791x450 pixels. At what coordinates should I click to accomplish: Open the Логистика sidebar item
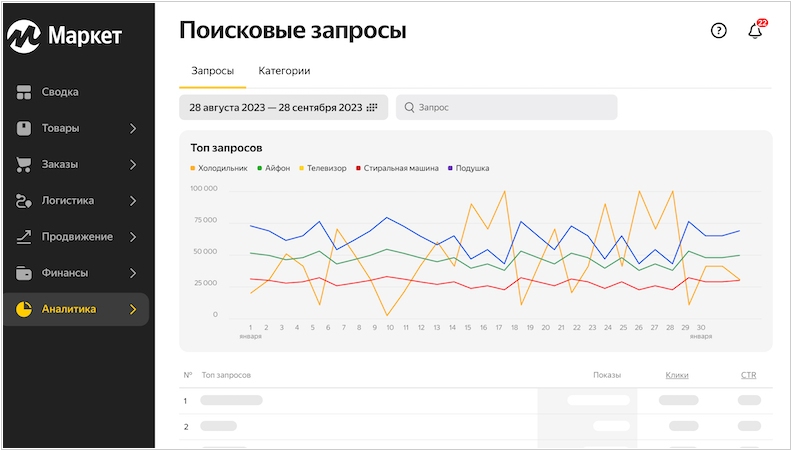pos(76,201)
